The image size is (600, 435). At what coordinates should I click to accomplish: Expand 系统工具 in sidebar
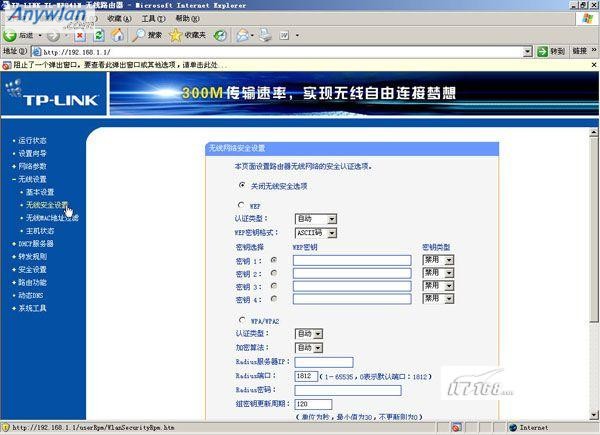click(x=32, y=308)
